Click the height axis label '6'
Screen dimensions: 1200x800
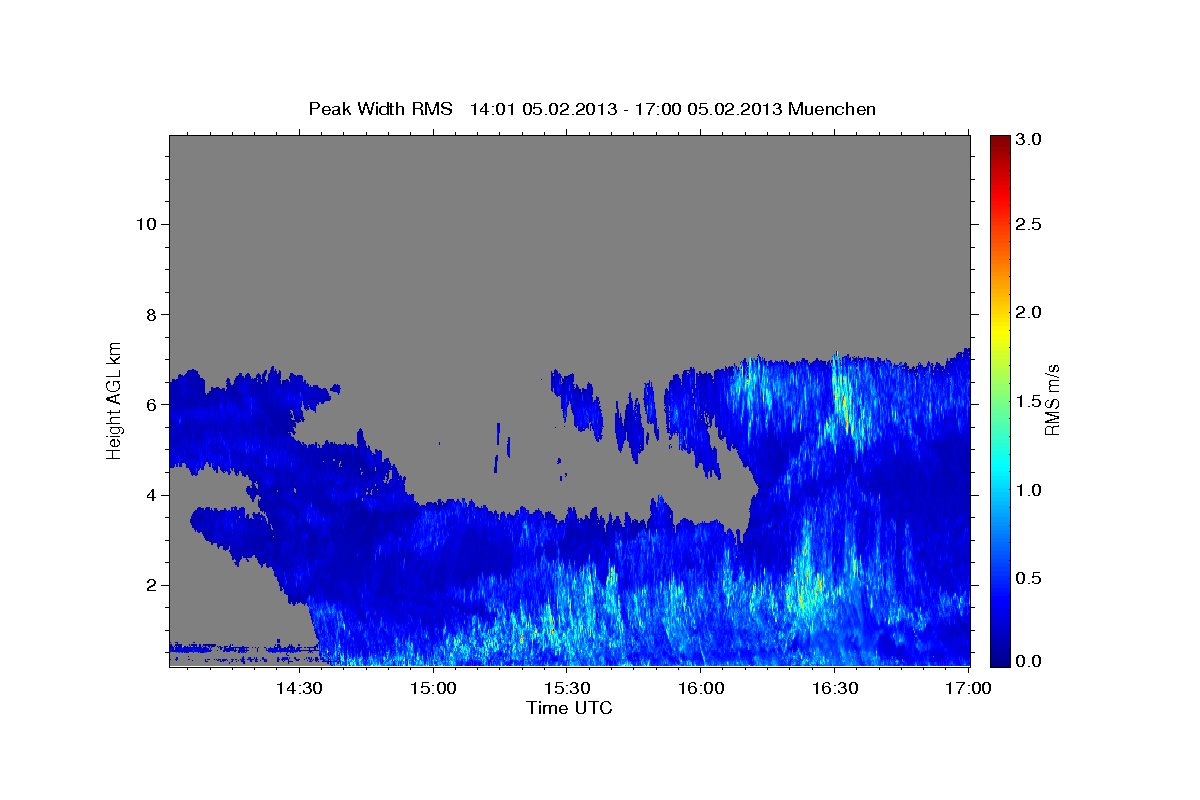point(150,405)
